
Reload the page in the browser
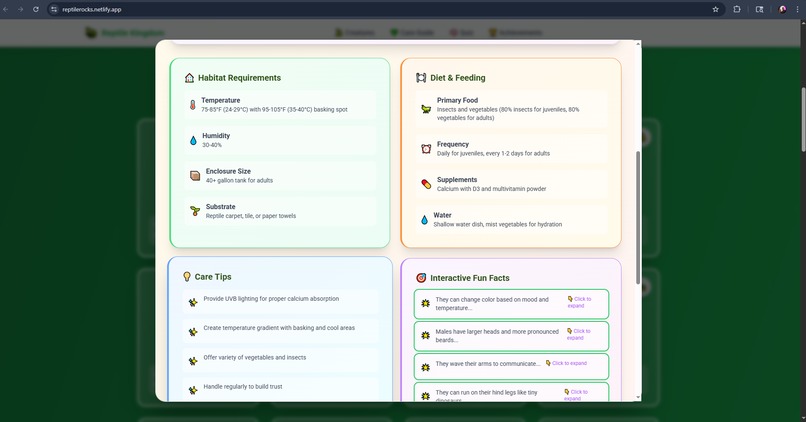[x=35, y=9]
